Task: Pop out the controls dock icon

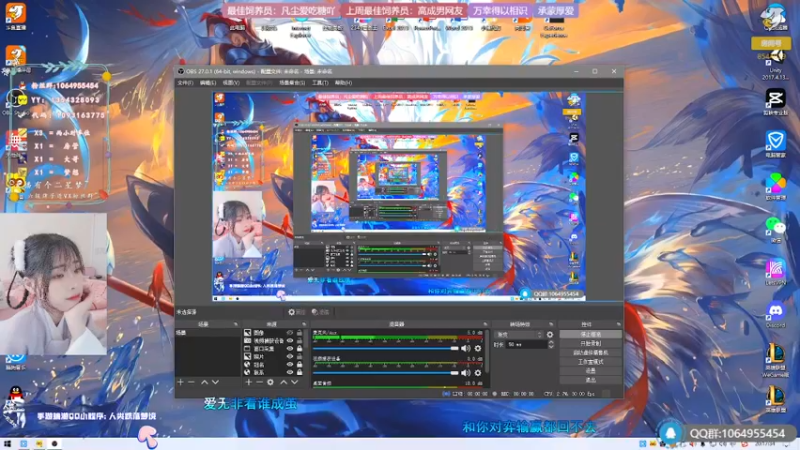Action: point(618,324)
